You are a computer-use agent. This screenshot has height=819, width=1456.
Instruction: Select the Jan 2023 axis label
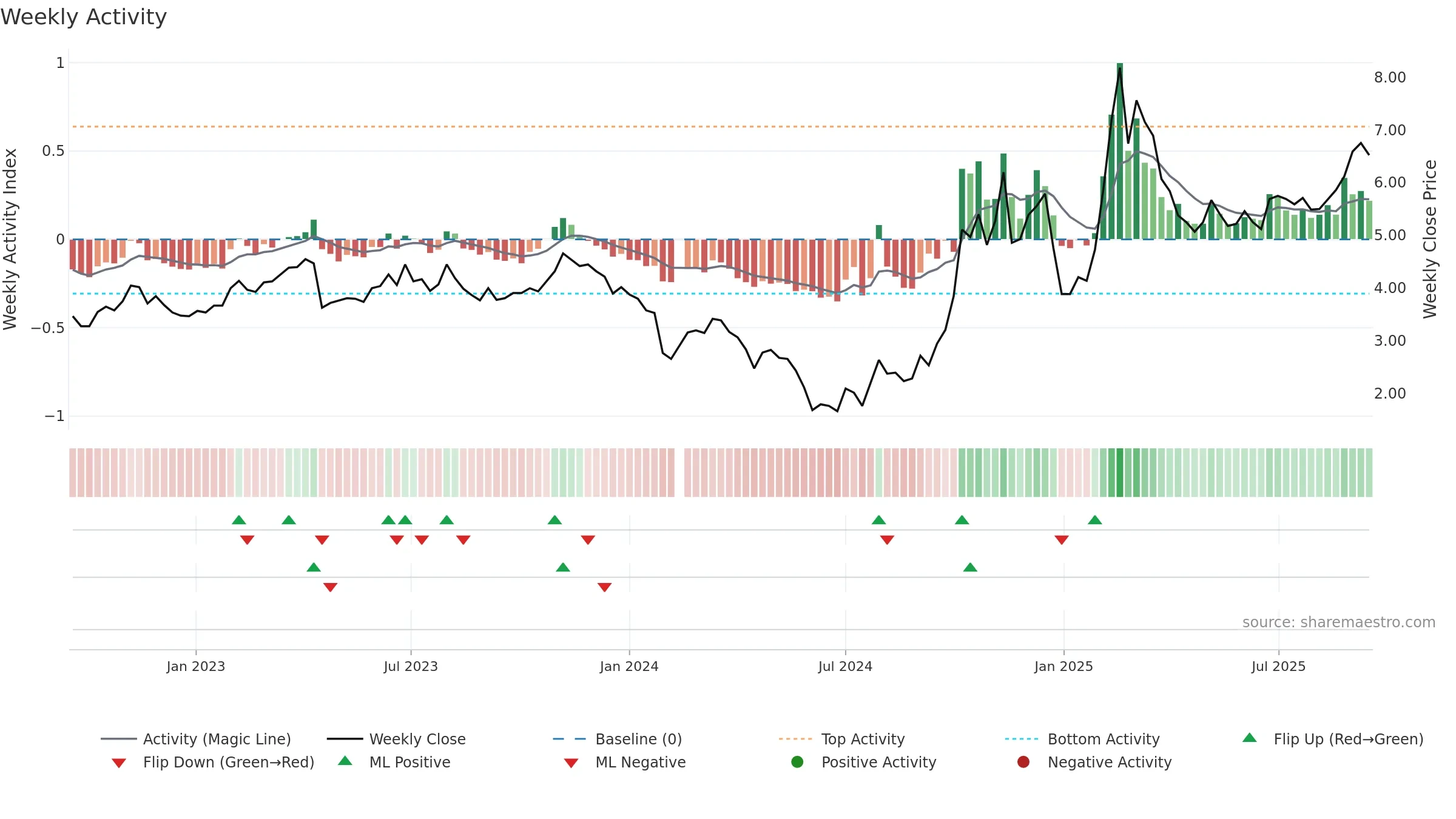pyautogui.click(x=196, y=666)
